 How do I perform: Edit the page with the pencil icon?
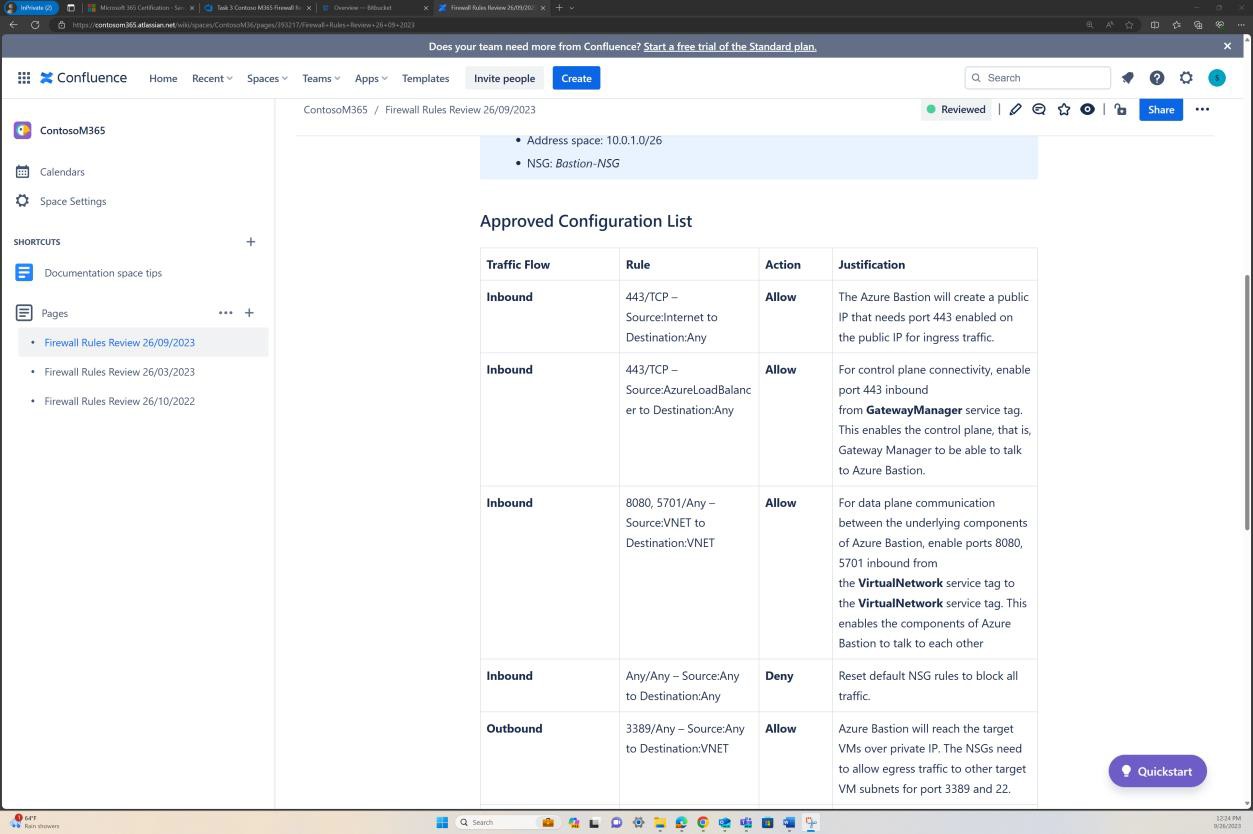pos(1015,109)
